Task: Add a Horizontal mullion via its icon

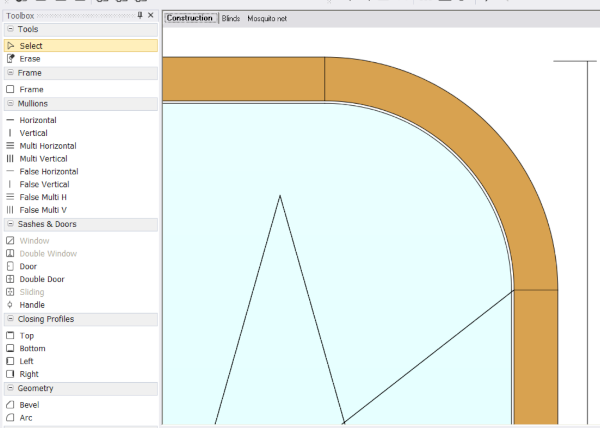Action: (10, 120)
